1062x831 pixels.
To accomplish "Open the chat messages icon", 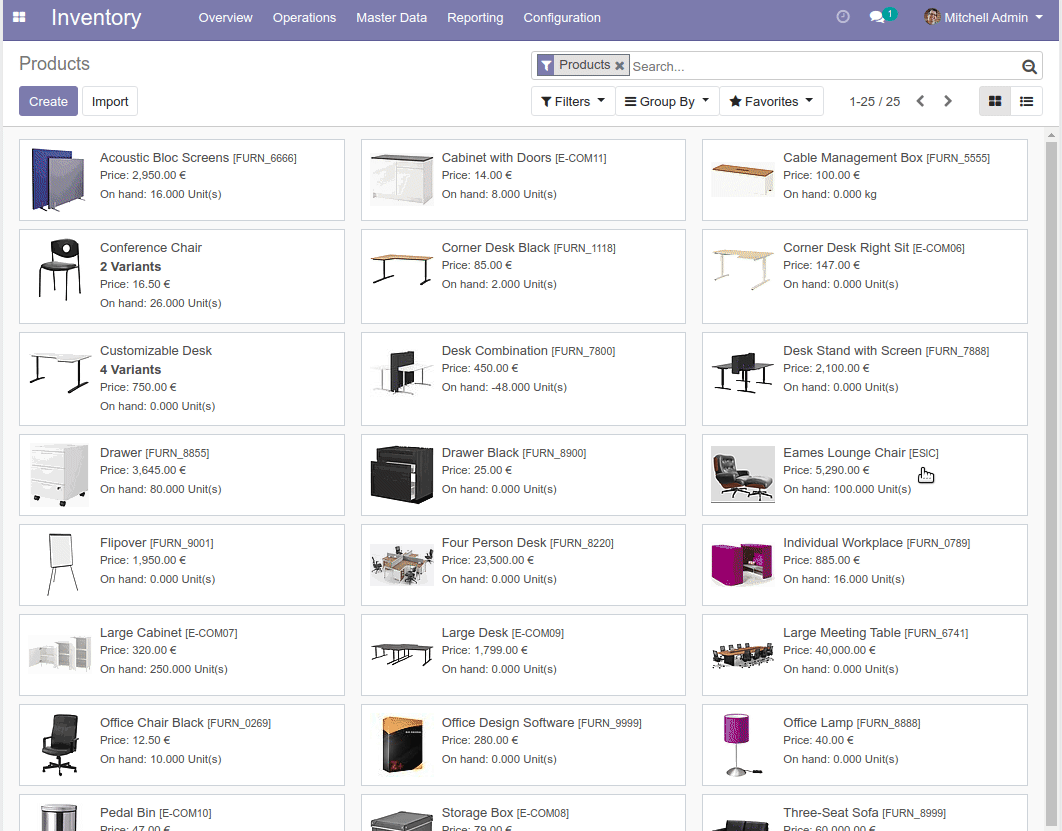I will 877,17.
